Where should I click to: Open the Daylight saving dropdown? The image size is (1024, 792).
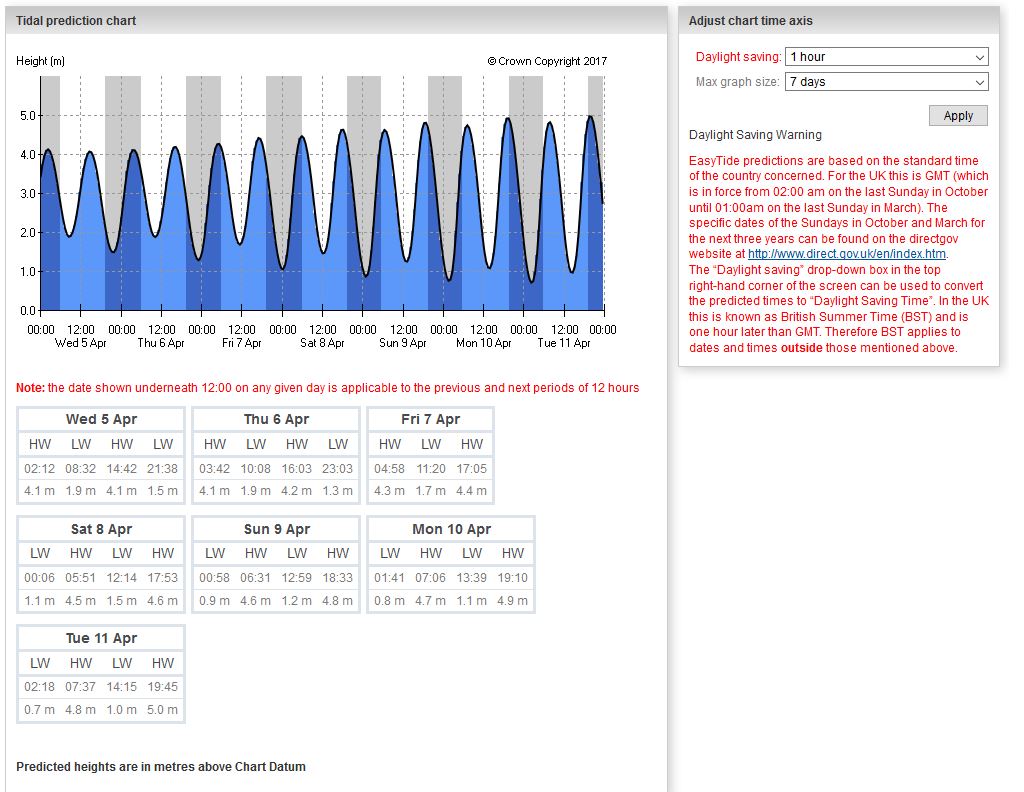click(886, 57)
